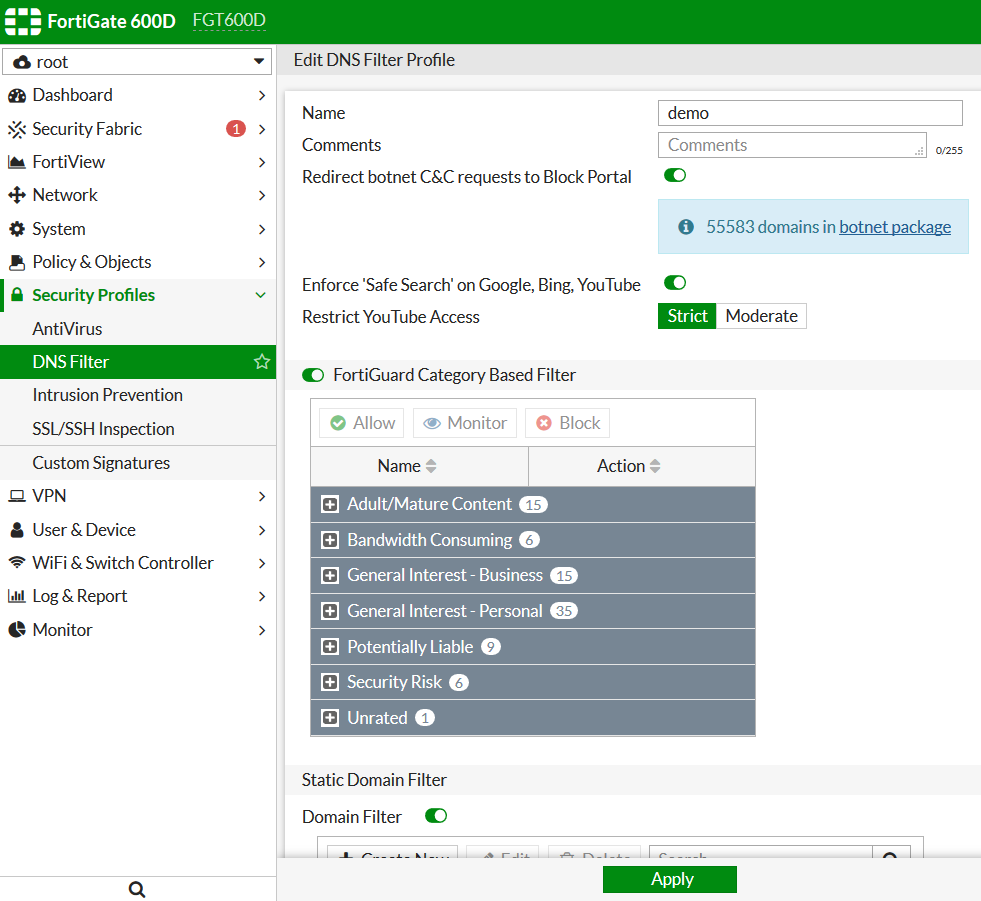Turn off Enforce Safe Search toggle
The width and height of the screenshot is (981, 901).
coord(675,284)
